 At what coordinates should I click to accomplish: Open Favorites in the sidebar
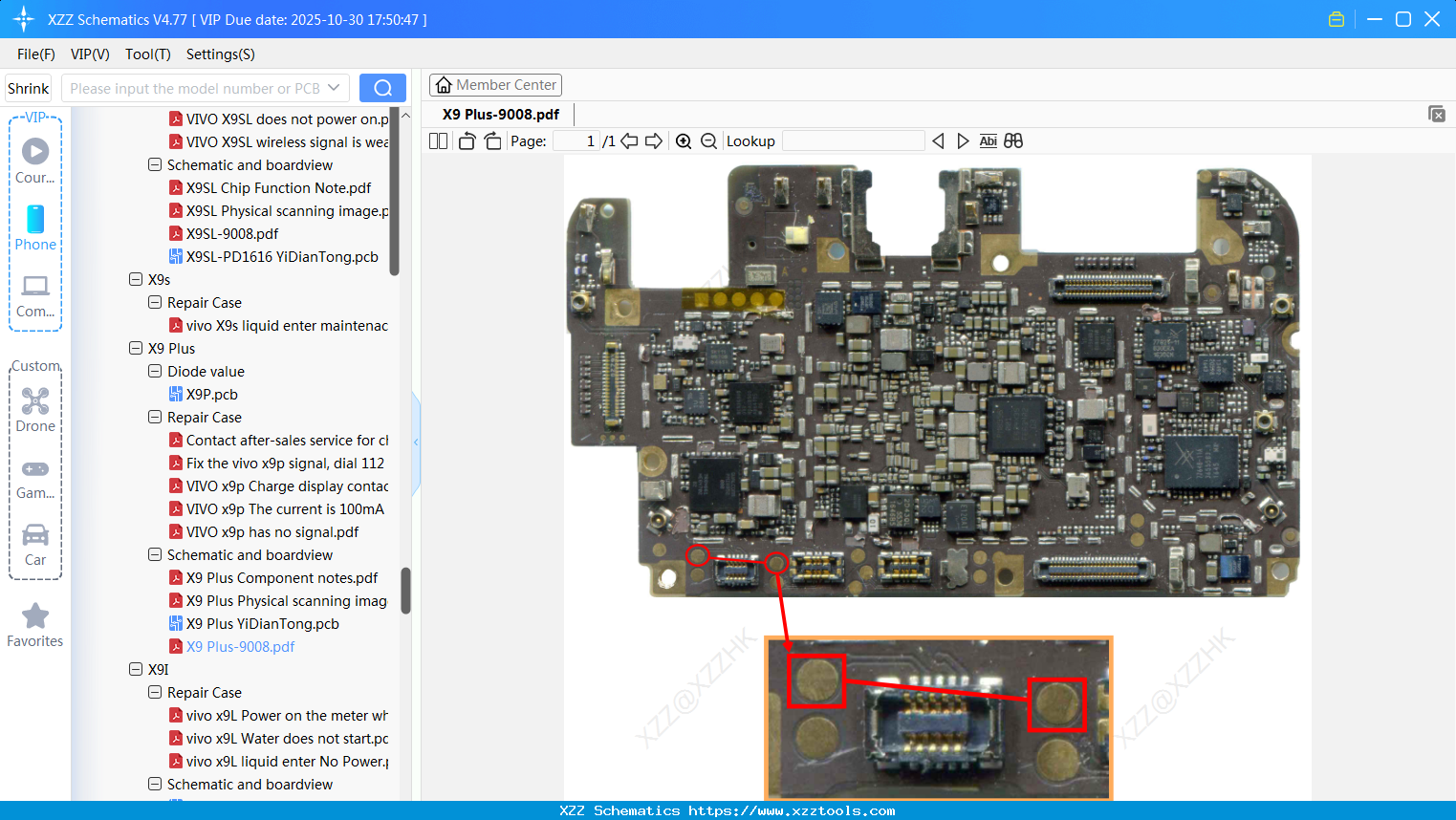click(x=35, y=625)
